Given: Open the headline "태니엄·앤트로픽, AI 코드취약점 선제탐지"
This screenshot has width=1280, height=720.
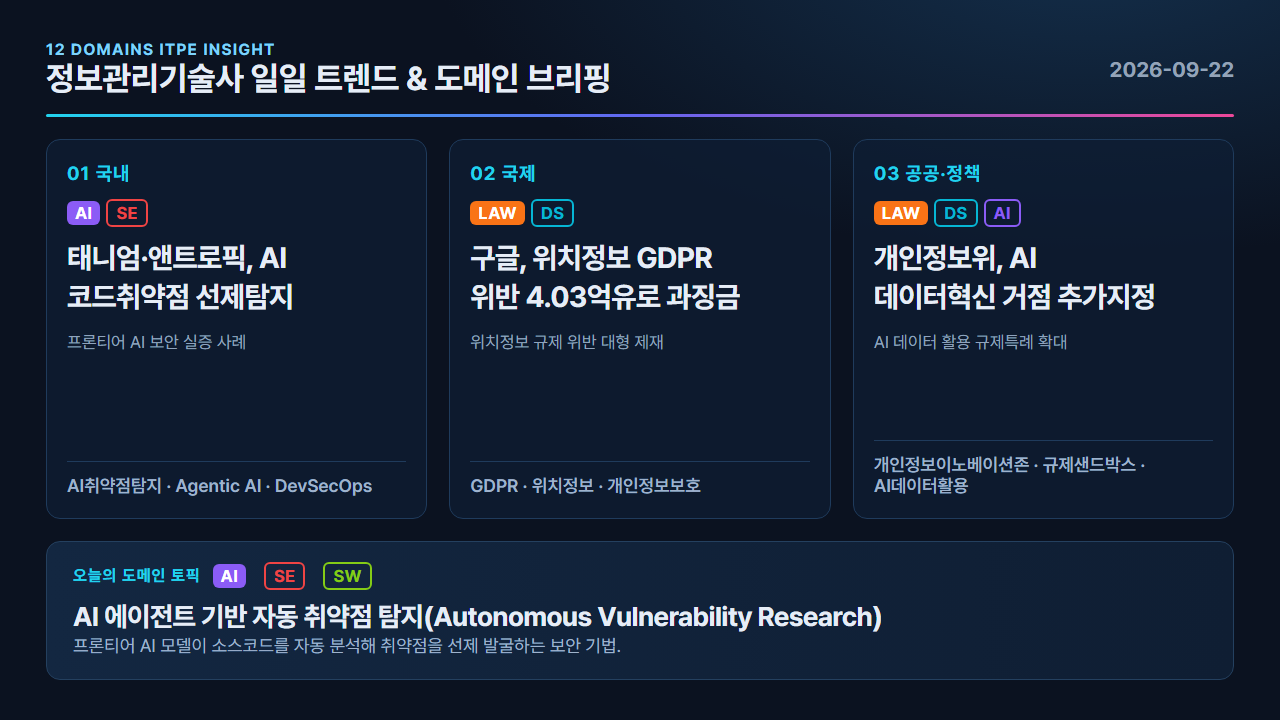Looking at the screenshot, I should pos(180,278).
